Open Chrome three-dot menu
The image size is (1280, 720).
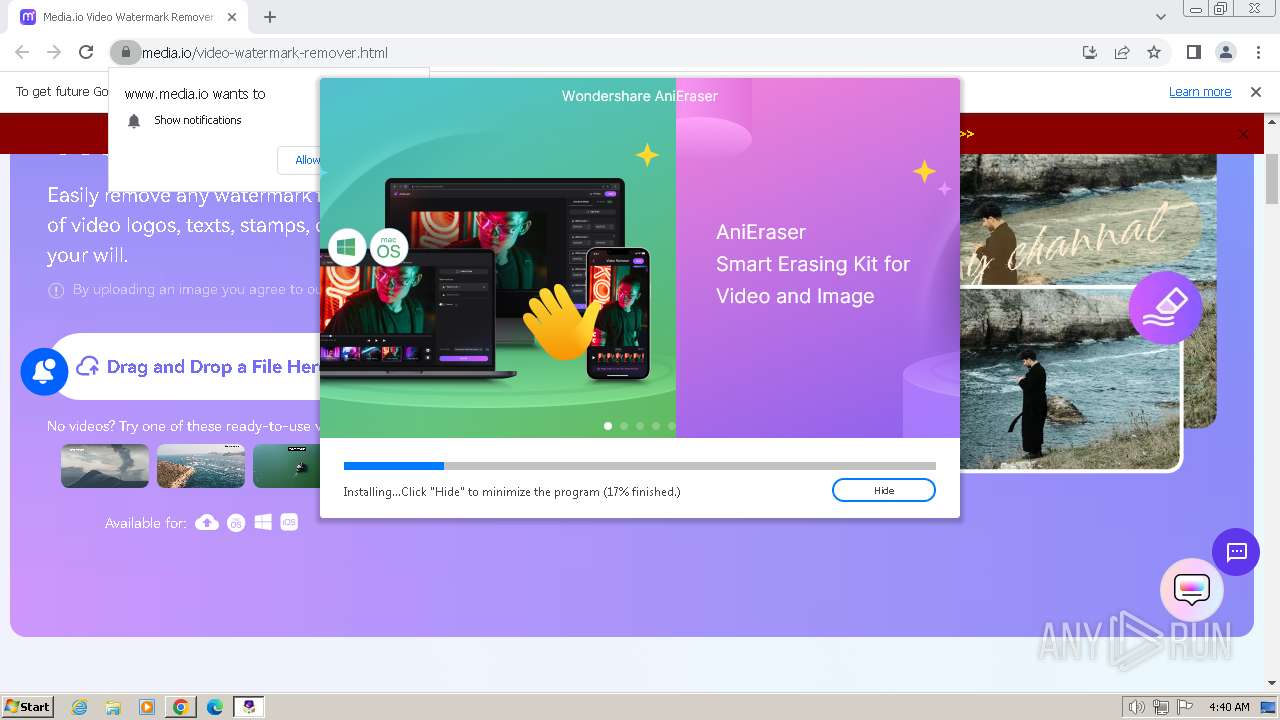pos(1258,52)
